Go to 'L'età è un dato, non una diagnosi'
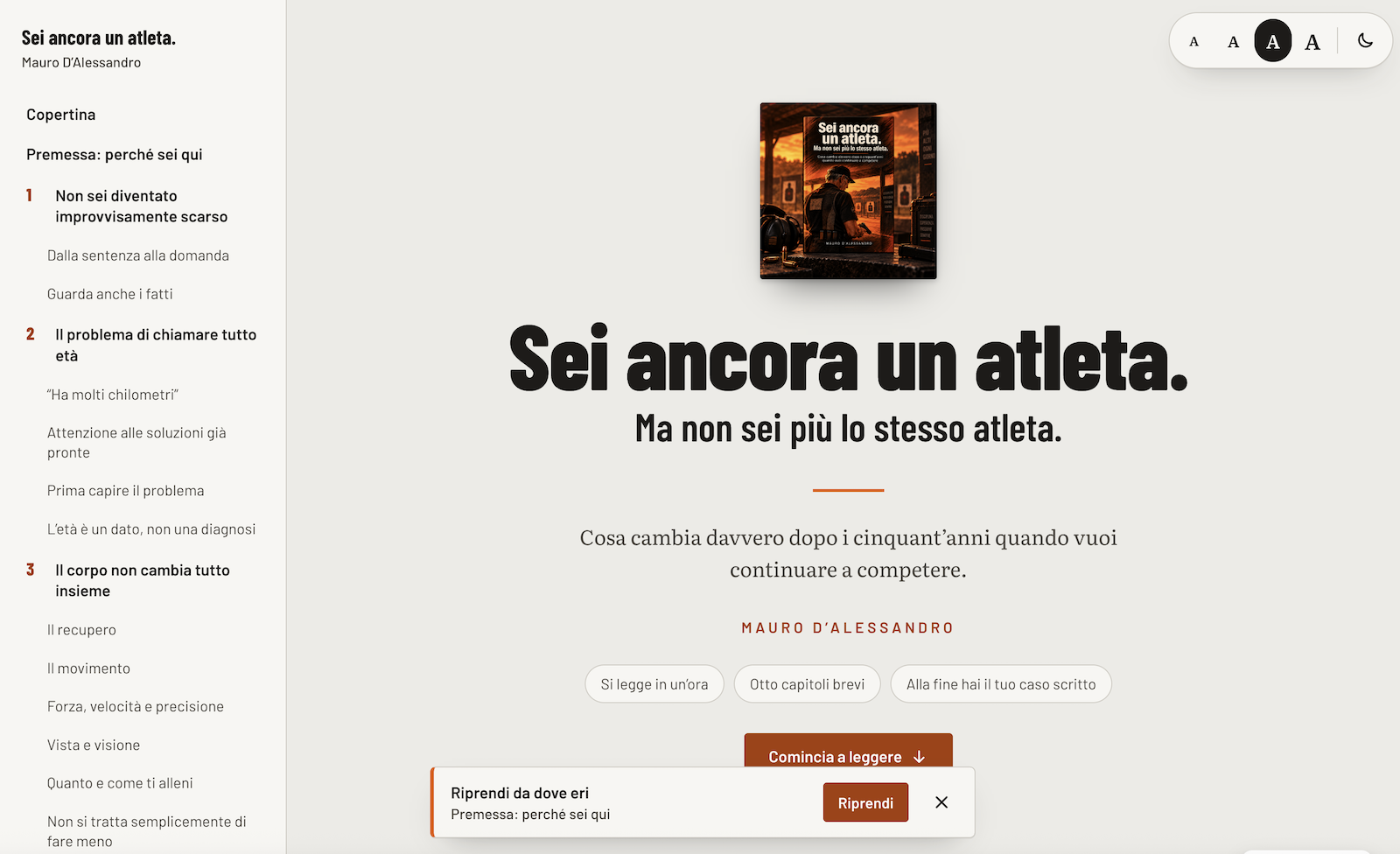This screenshot has height=854, width=1400. (151, 529)
